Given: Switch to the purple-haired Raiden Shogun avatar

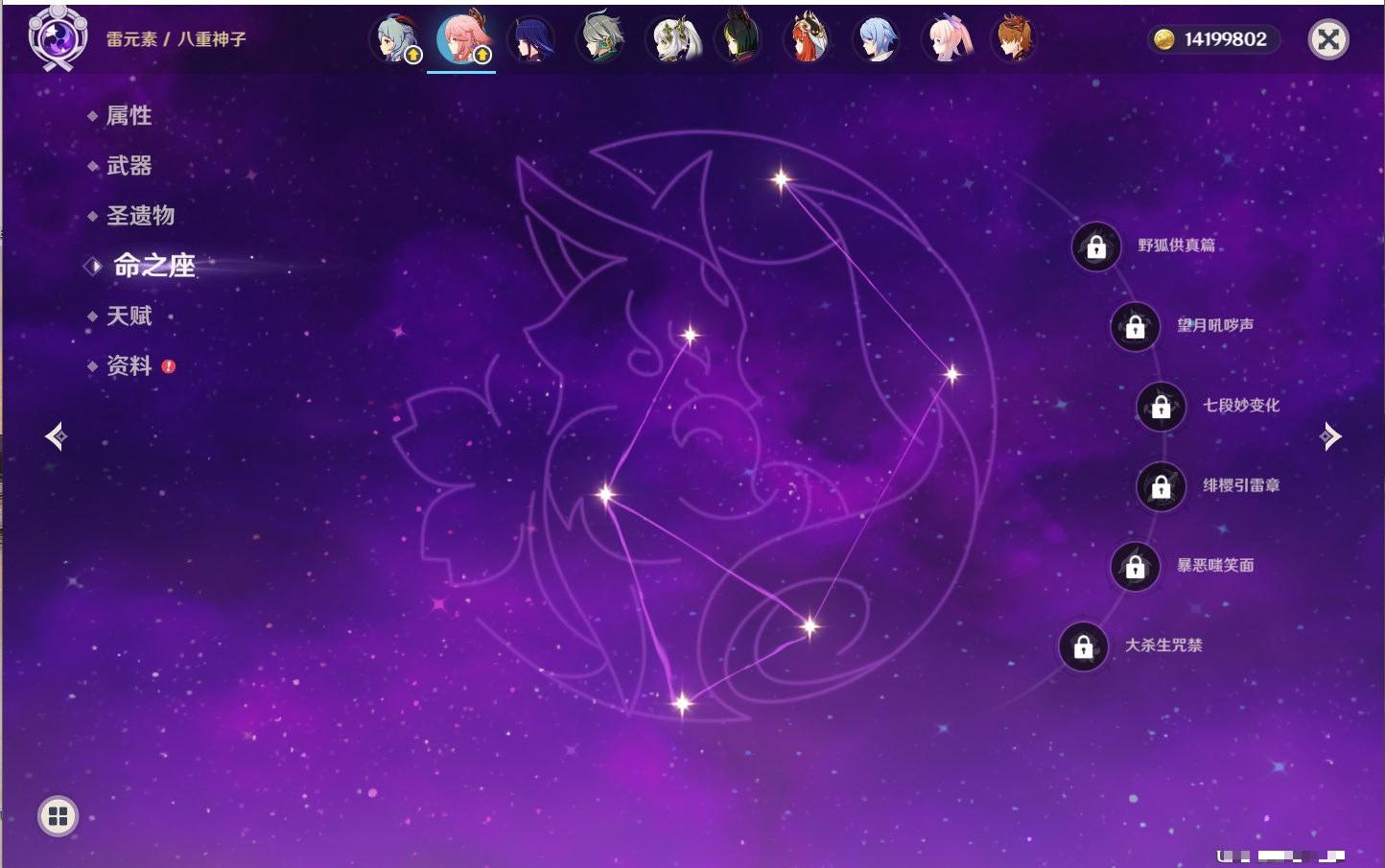Looking at the screenshot, I should pos(532,39).
